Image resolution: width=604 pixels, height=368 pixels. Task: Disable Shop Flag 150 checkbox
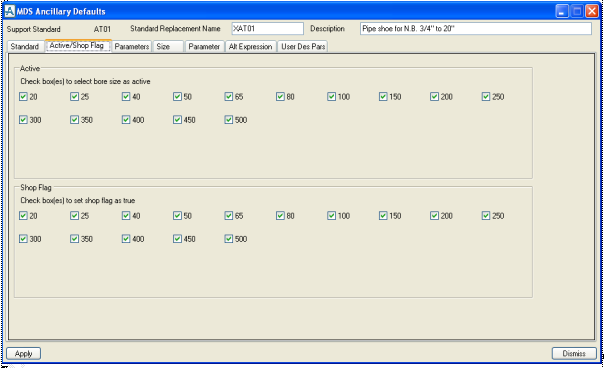[x=383, y=215]
